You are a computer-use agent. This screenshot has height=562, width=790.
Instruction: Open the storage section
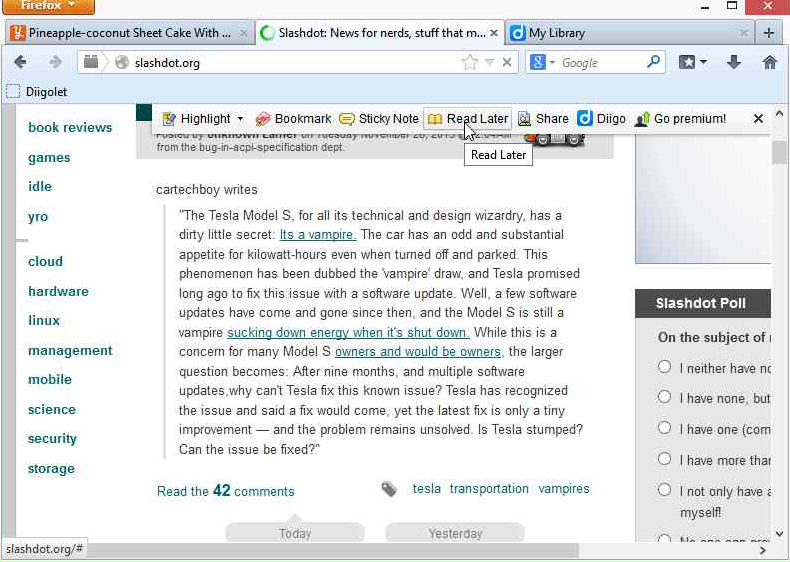point(51,469)
